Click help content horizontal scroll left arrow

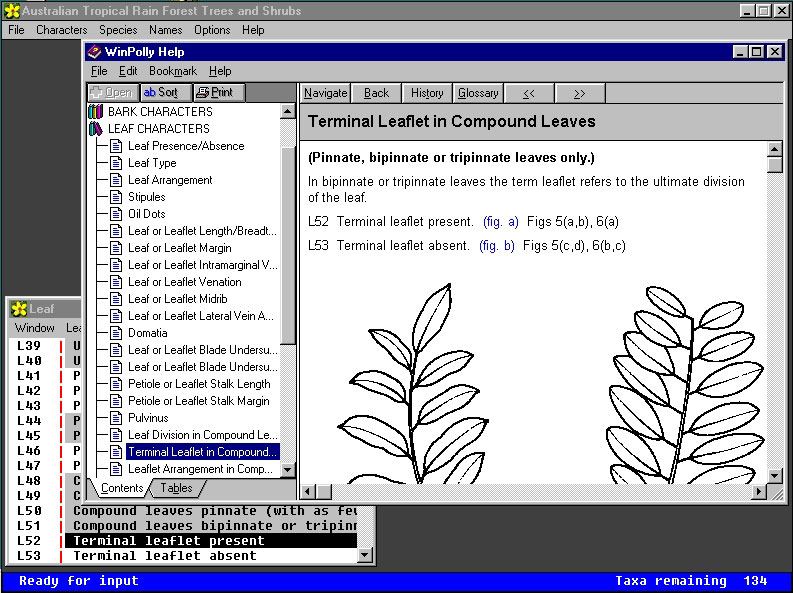[x=309, y=491]
